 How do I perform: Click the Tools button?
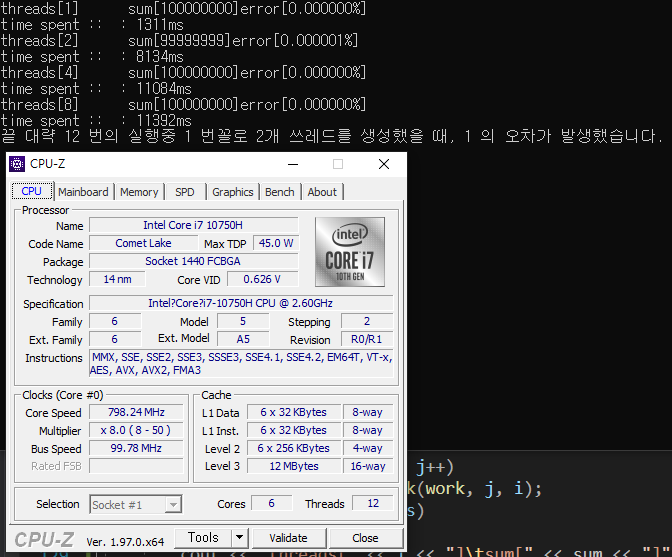click(x=203, y=537)
